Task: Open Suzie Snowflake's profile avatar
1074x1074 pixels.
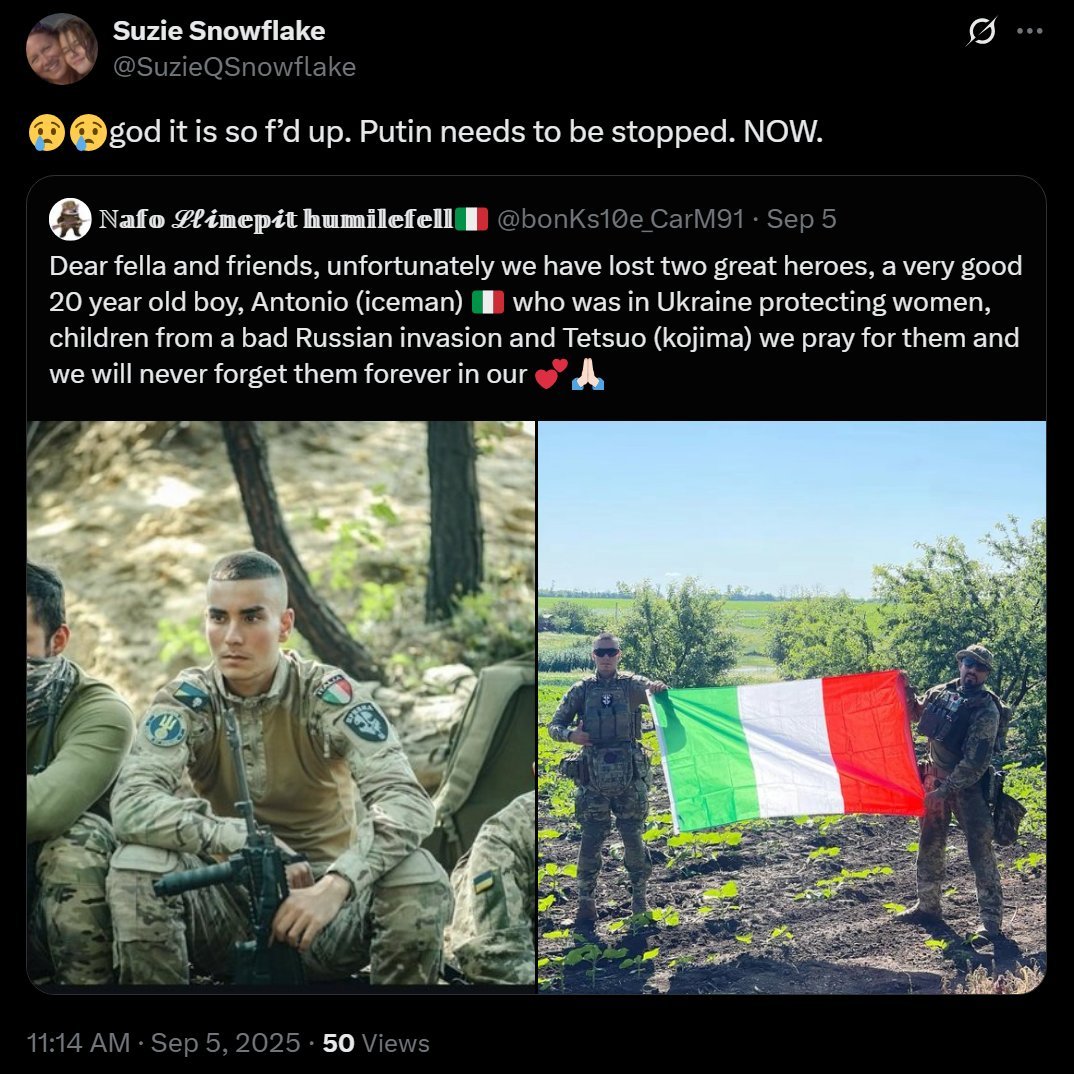Action: point(62,49)
